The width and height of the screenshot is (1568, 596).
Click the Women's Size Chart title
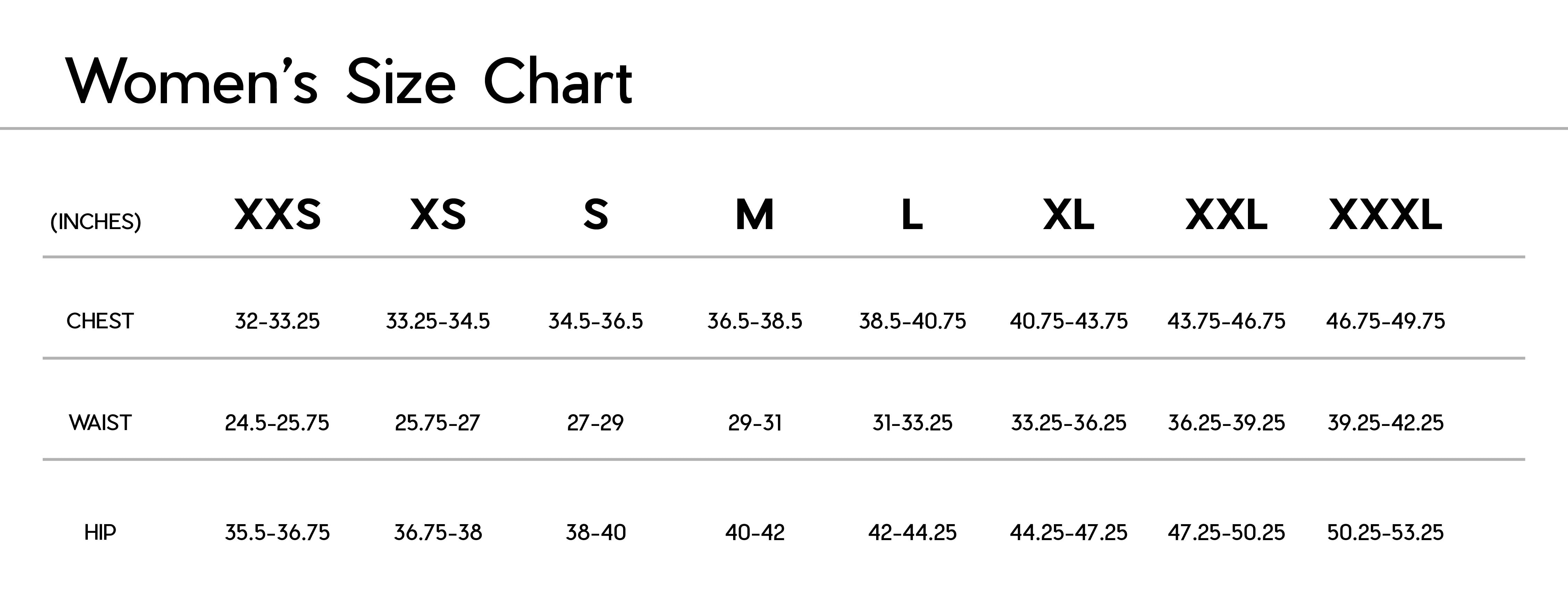point(350,82)
